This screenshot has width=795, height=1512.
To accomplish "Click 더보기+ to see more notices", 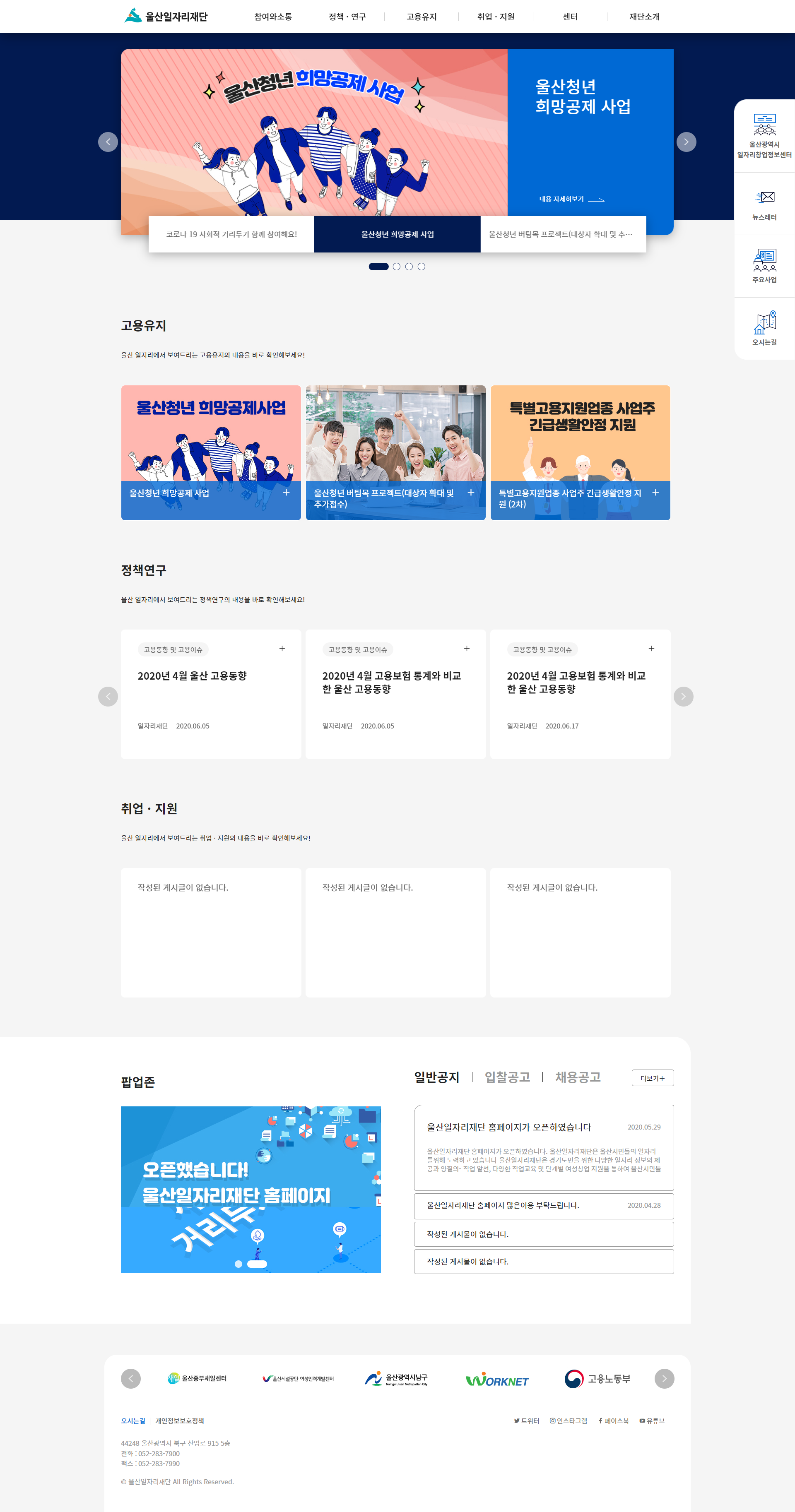I will (x=652, y=1078).
